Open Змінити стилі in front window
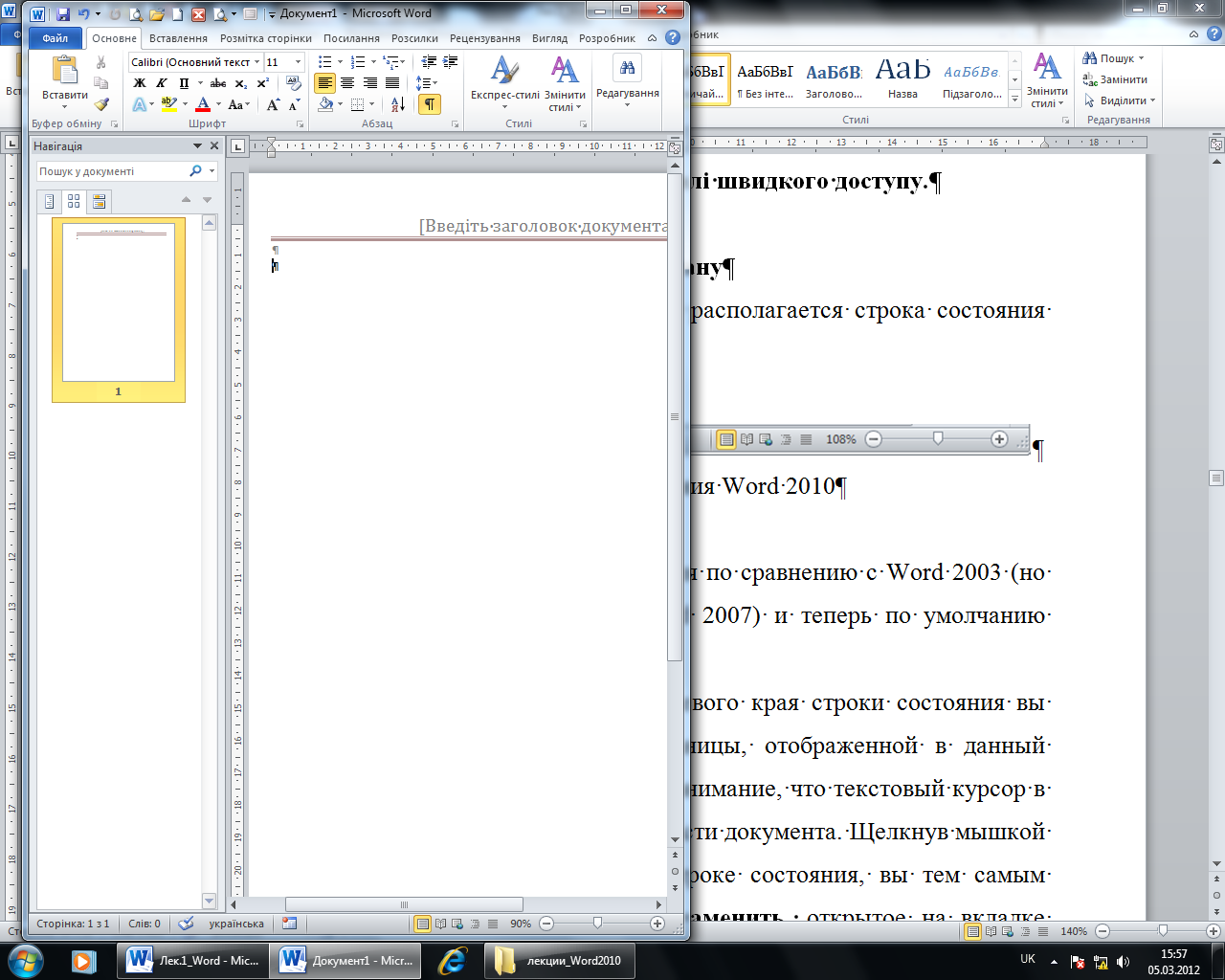Image resolution: width=1225 pixels, height=980 pixels. tap(565, 83)
